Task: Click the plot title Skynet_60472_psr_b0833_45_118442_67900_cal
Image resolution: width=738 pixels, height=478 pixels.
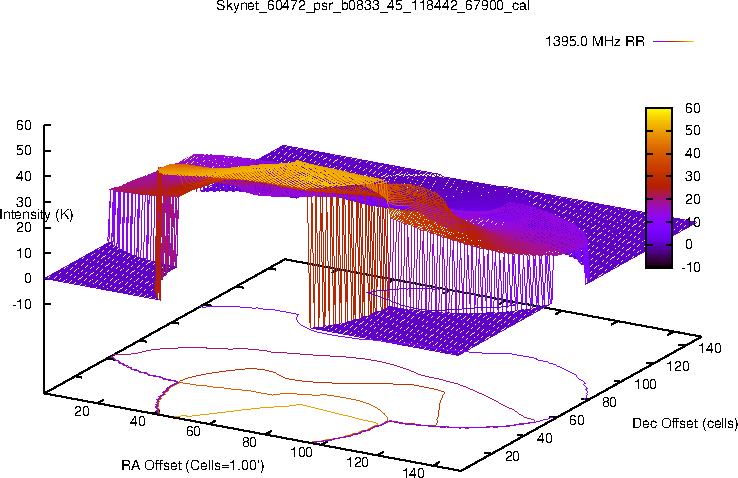Action: pos(373,6)
